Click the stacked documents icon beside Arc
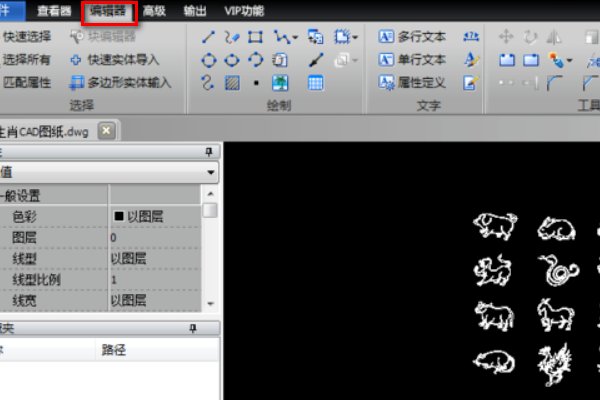The image size is (600, 400). [x=280, y=60]
